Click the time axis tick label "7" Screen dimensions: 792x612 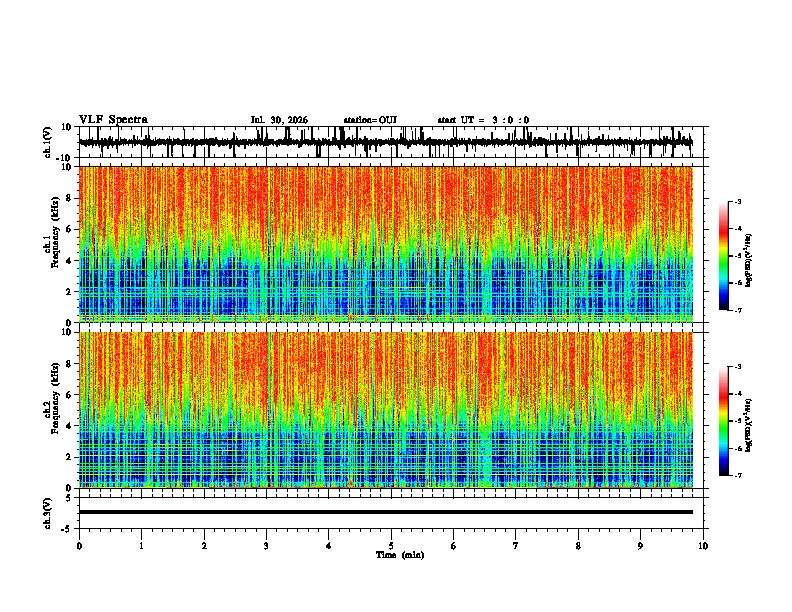coord(516,546)
